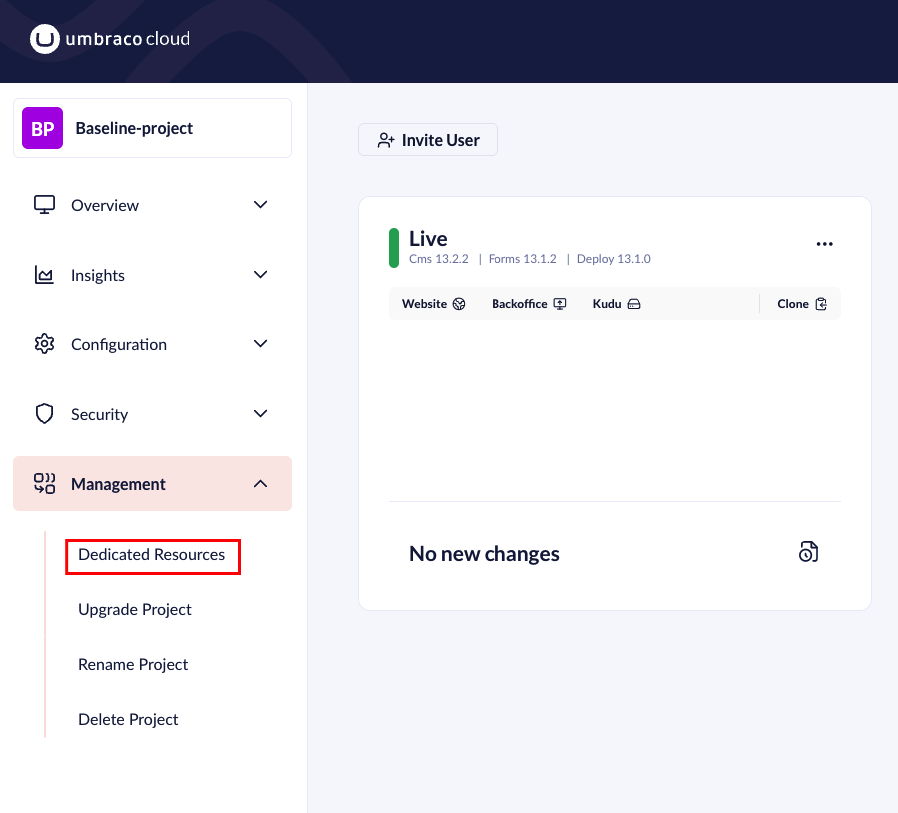Screen dimensions: 898x813
Task: Click the add-user icon on Invite User
Action: pyautogui.click(x=386, y=140)
